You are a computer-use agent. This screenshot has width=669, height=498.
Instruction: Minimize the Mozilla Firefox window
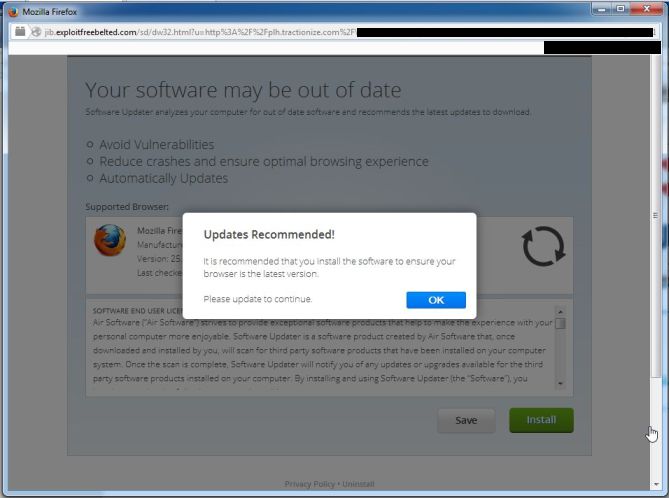tap(602, 9)
